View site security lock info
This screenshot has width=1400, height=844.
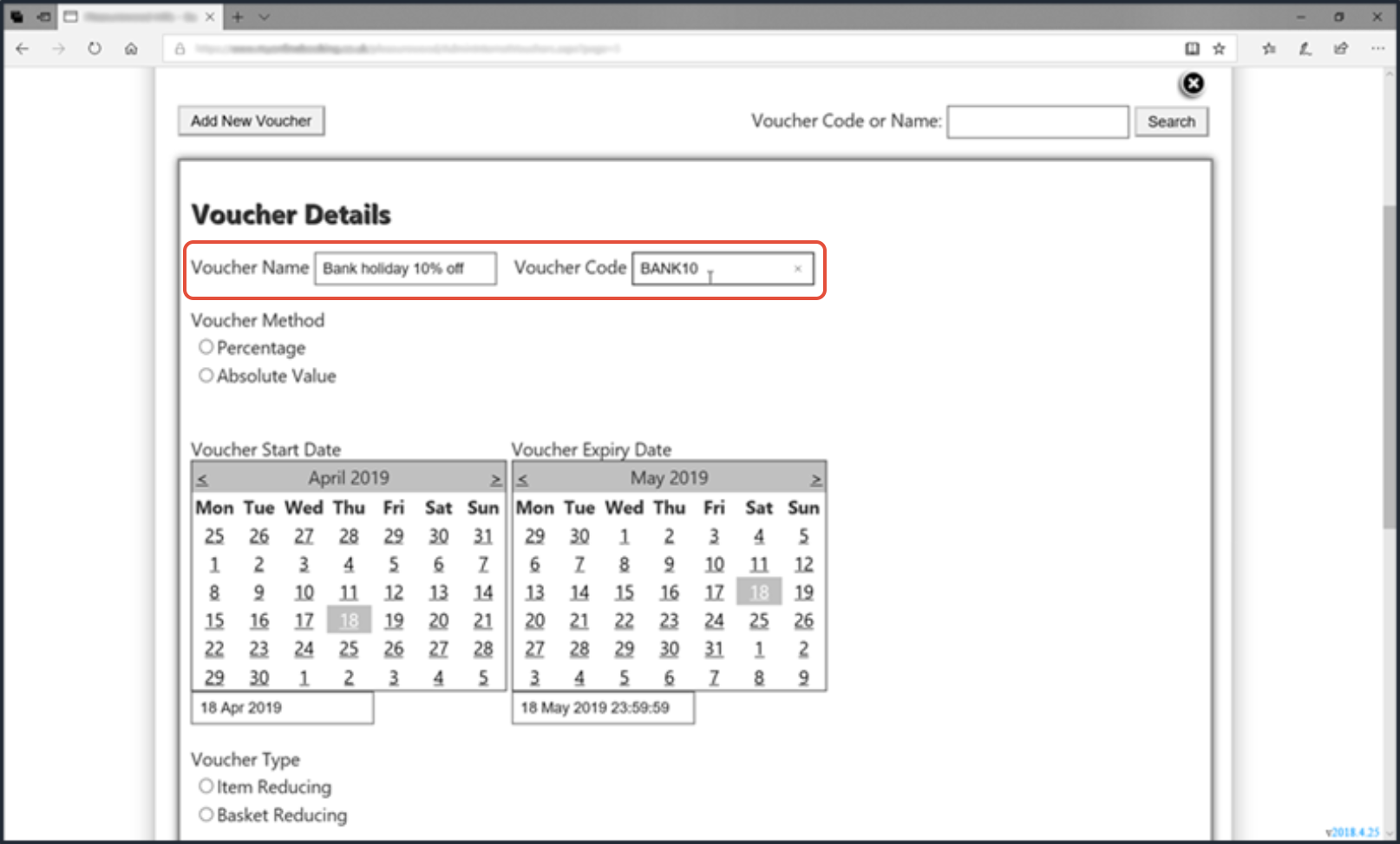pos(180,49)
